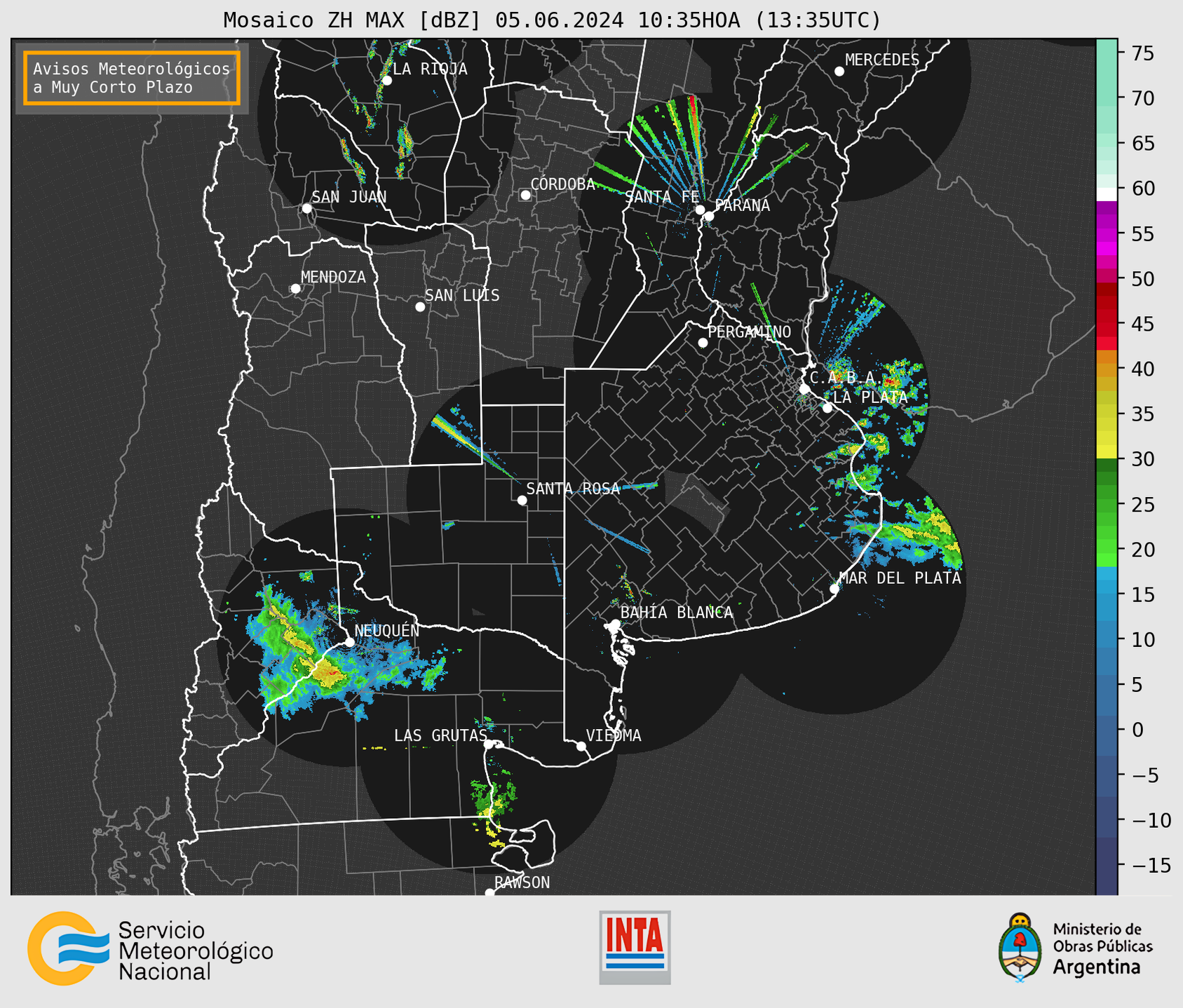Click the Mercedes city dot
The width and height of the screenshot is (1183, 1008).
coord(839,71)
